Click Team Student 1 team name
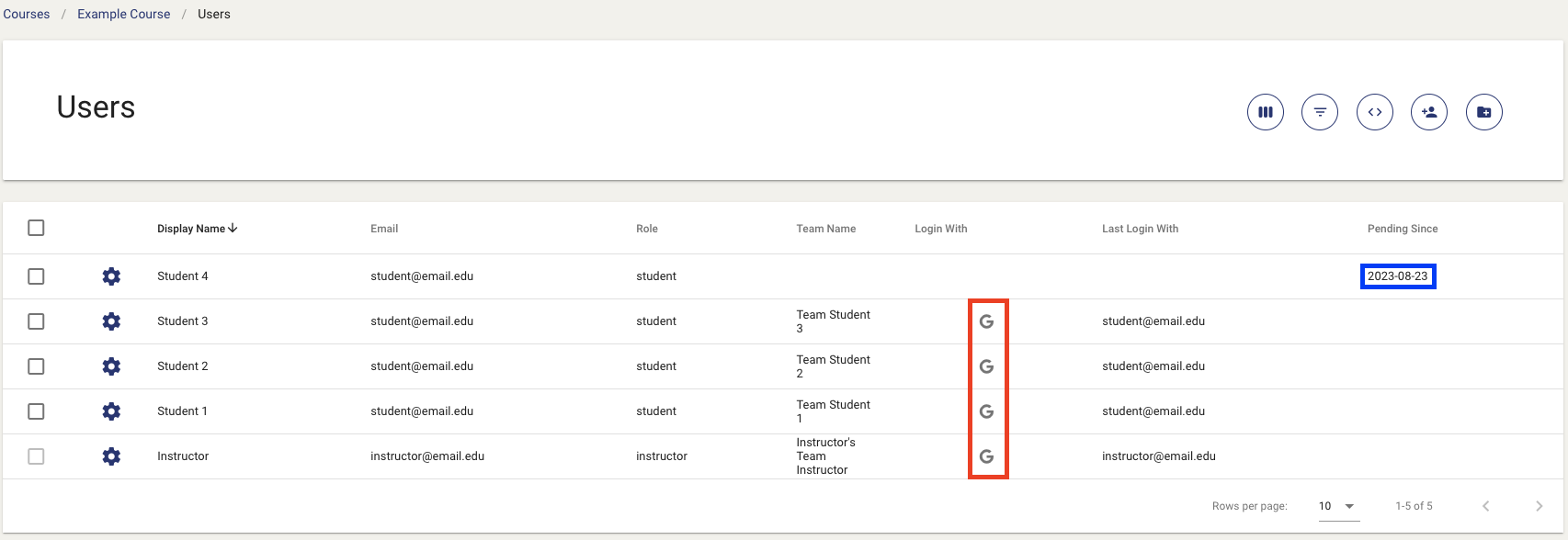 [834, 411]
